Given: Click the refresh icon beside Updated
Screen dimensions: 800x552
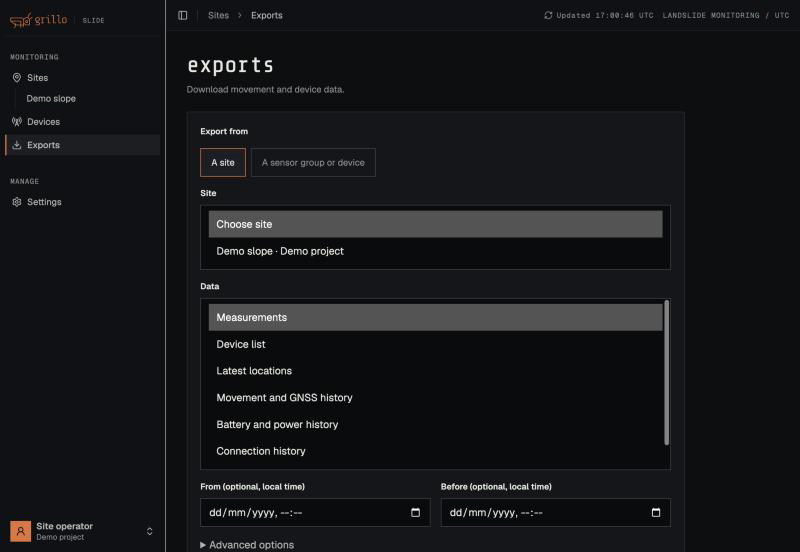Looking at the screenshot, I should click(x=548, y=15).
